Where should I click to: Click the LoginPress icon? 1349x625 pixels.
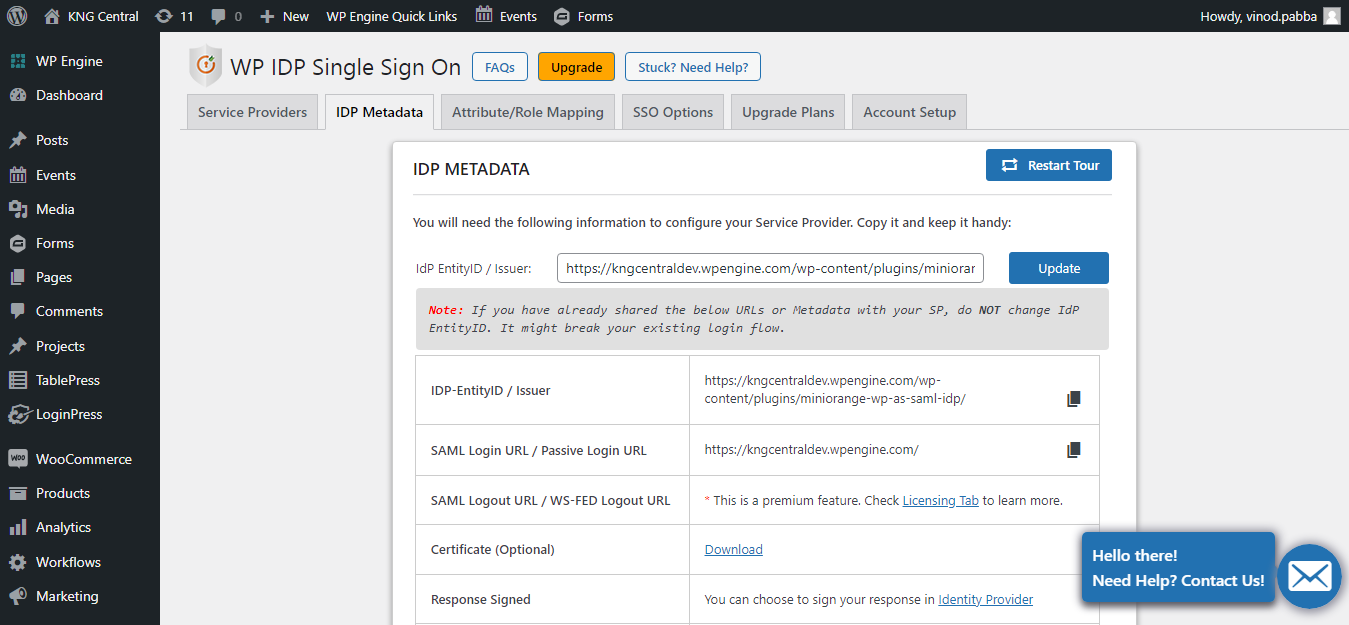point(18,414)
